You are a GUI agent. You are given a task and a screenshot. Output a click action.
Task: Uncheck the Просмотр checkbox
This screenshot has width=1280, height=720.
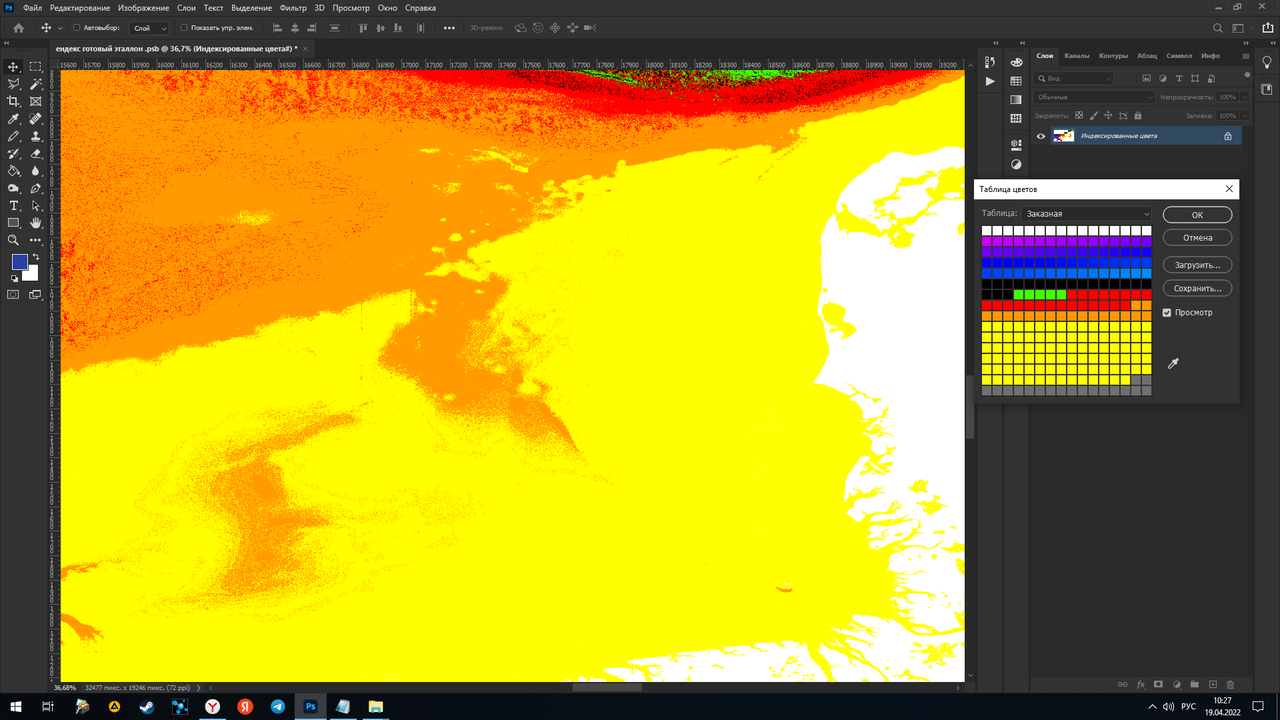pos(1167,313)
